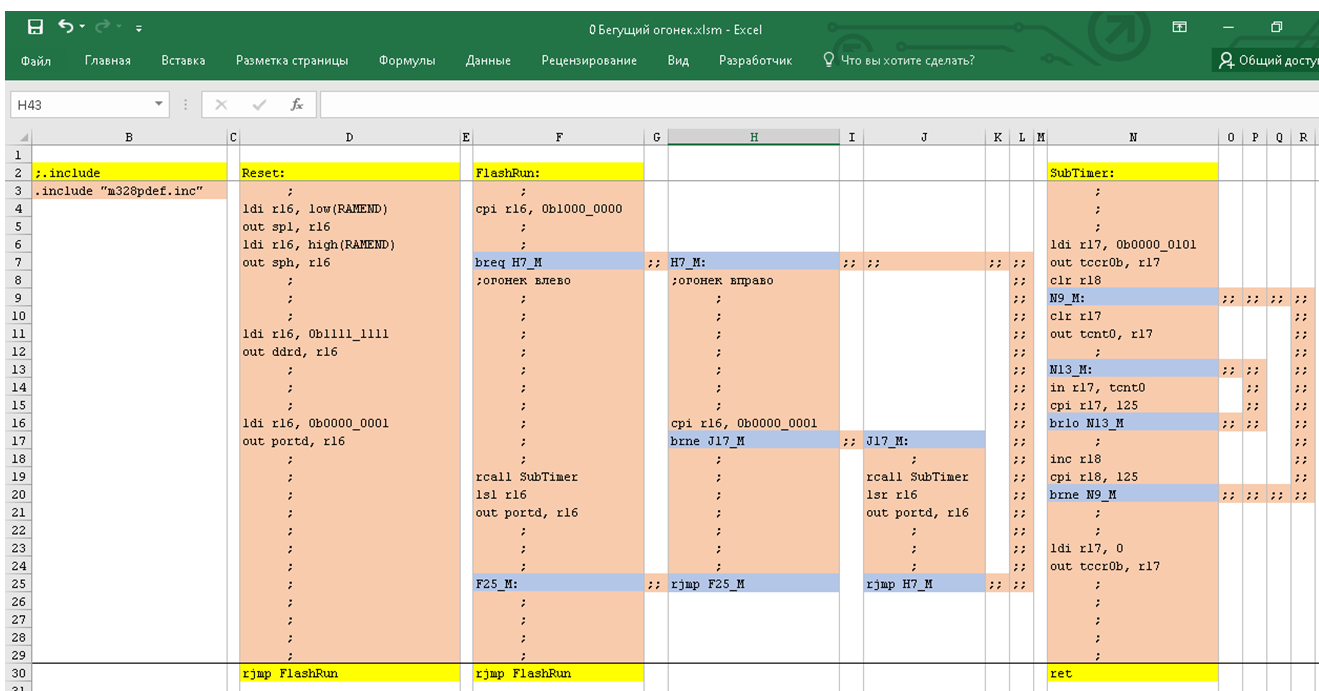Viewport: 1319px width, 691px height.
Task: Click cell 'in r17, tcnt0'
Action: (x=1133, y=388)
